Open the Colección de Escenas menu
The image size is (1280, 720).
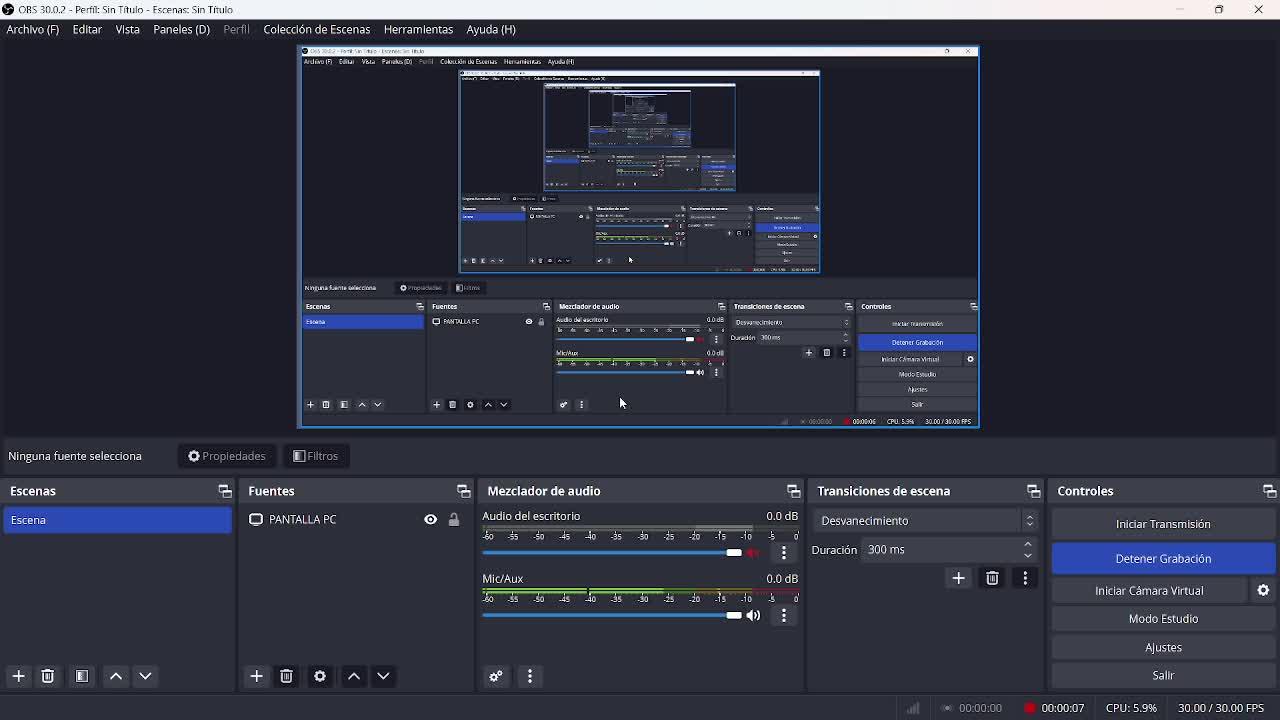pos(316,30)
